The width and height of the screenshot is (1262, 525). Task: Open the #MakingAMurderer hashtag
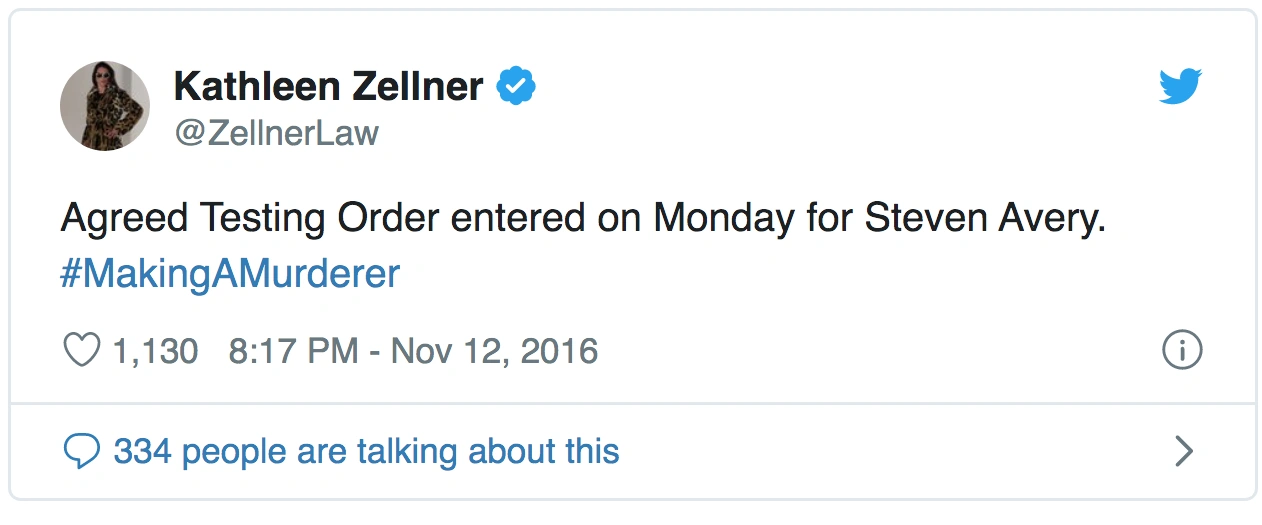pyautogui.click(x=230, y=273)
